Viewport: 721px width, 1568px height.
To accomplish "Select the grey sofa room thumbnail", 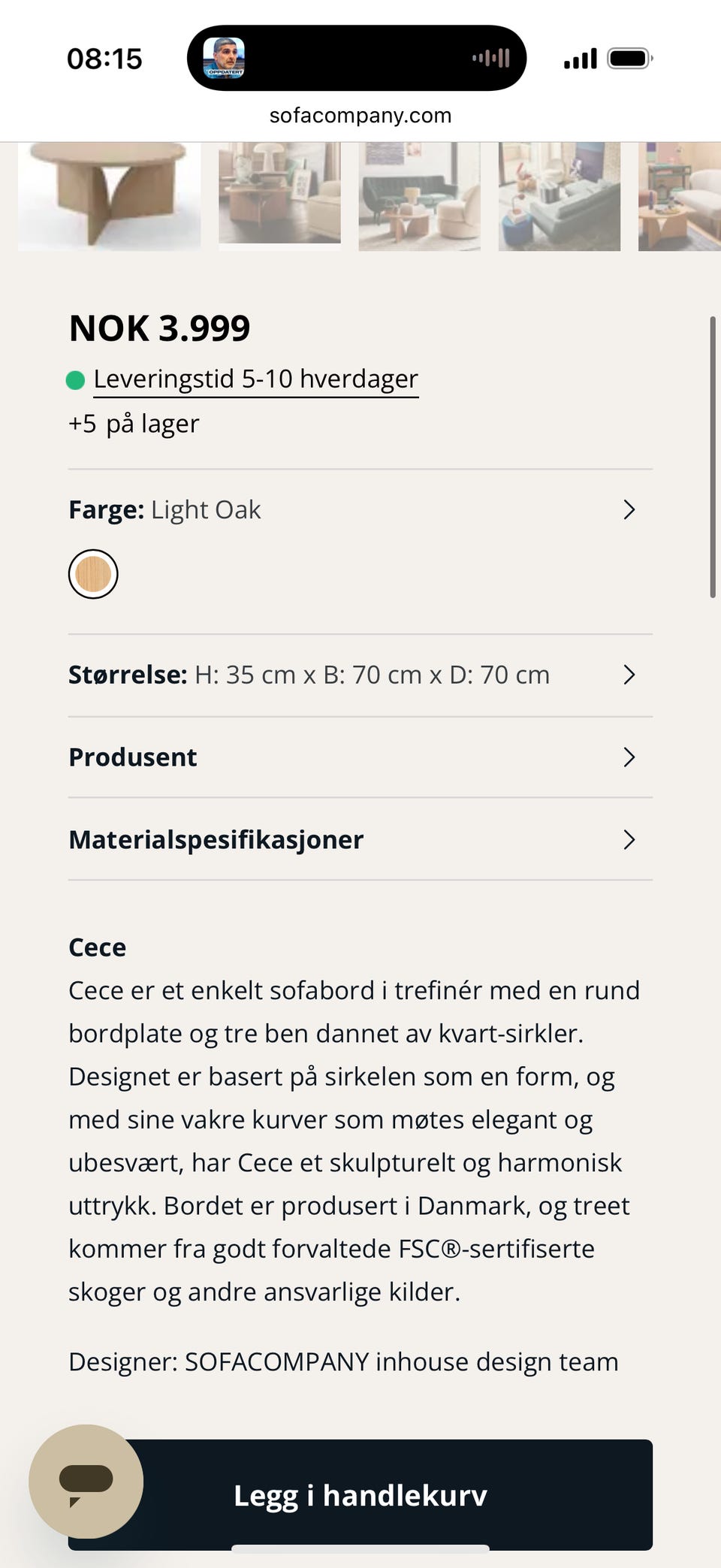I will tap(560, 195).
